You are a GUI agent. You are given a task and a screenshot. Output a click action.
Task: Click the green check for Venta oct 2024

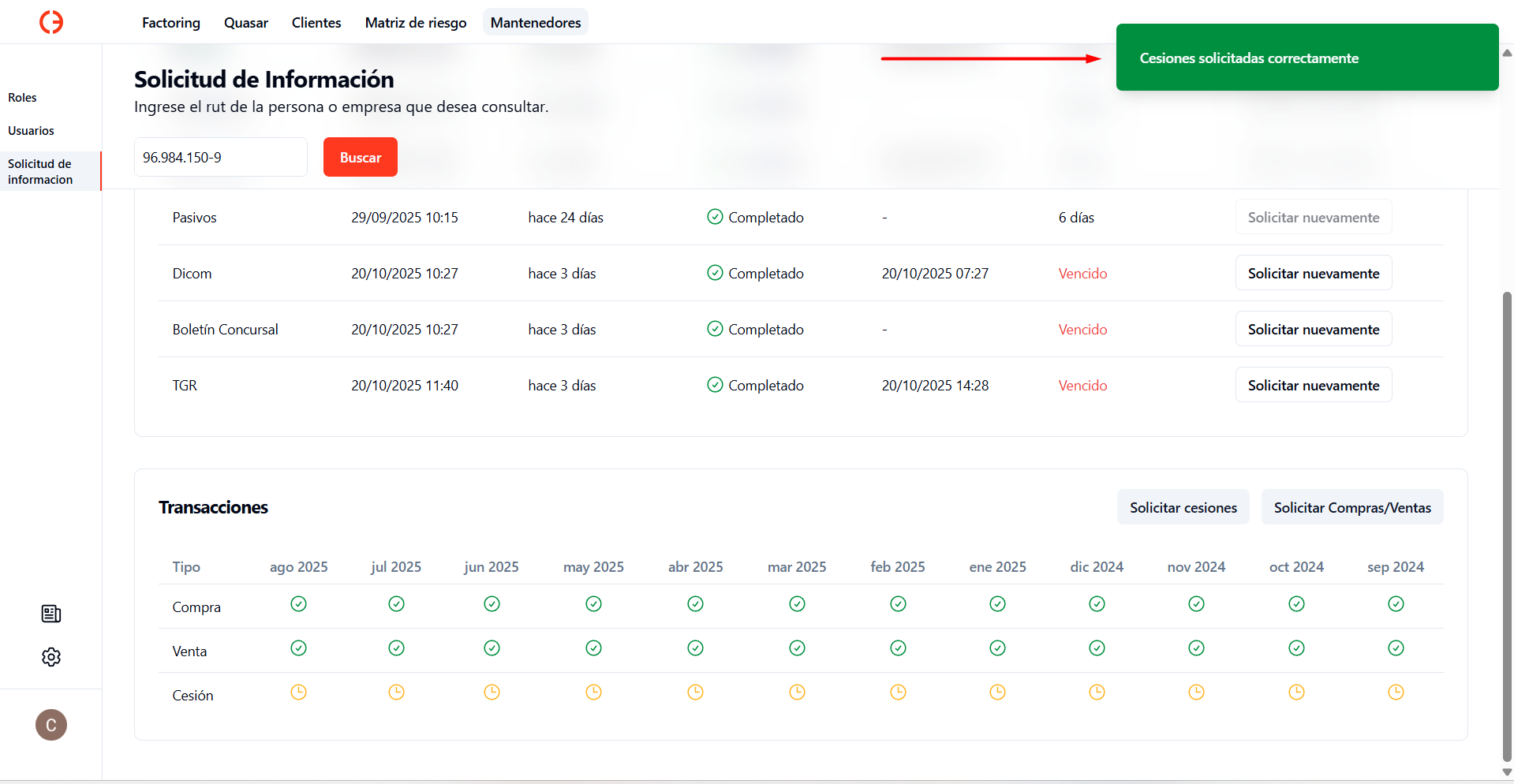pos(1296,648)
